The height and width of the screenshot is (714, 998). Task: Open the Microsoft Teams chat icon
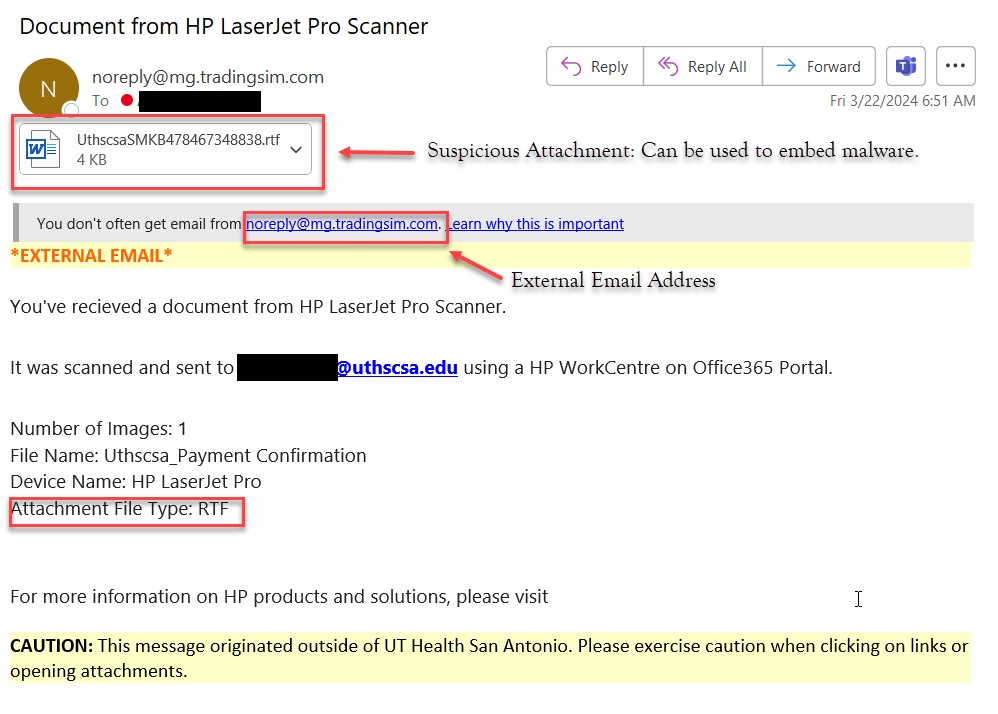tap(906, 67)
